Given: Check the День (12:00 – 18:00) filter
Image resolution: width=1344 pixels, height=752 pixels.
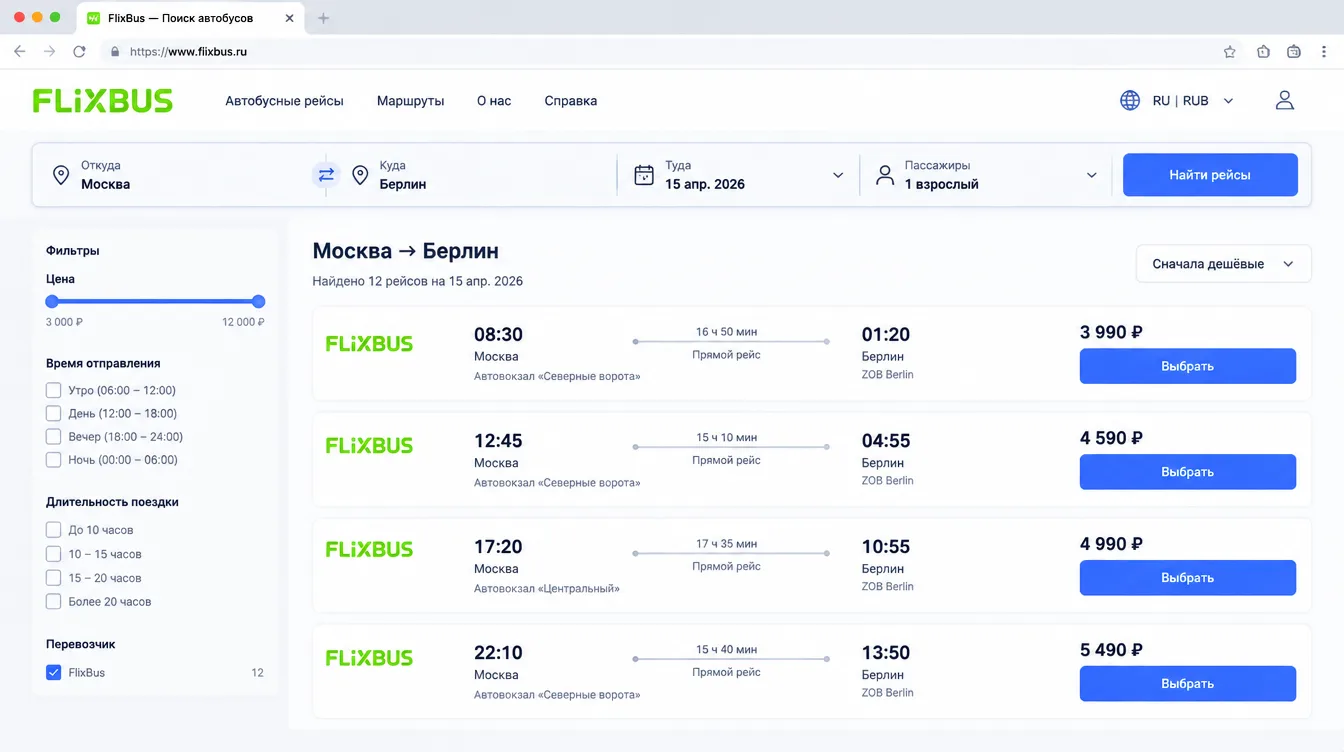Looking at the screenshot, I should point(54,413).
